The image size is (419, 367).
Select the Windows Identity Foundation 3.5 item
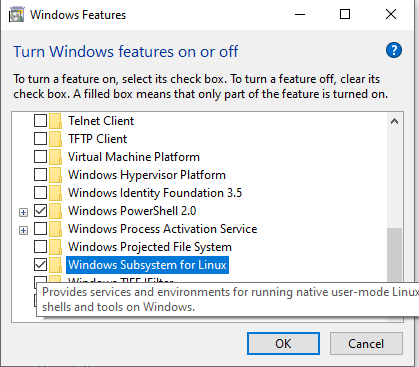[x=155, y=193]
